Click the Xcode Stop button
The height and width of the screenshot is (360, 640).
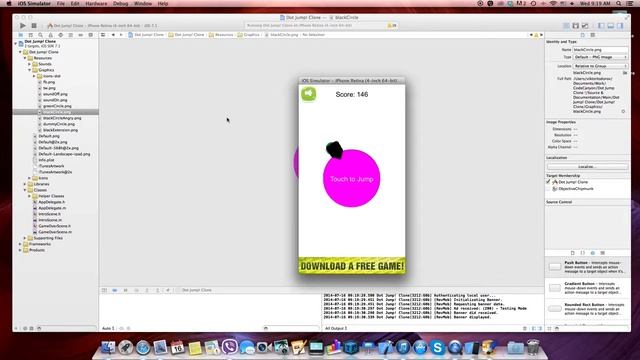pos(34,25)
